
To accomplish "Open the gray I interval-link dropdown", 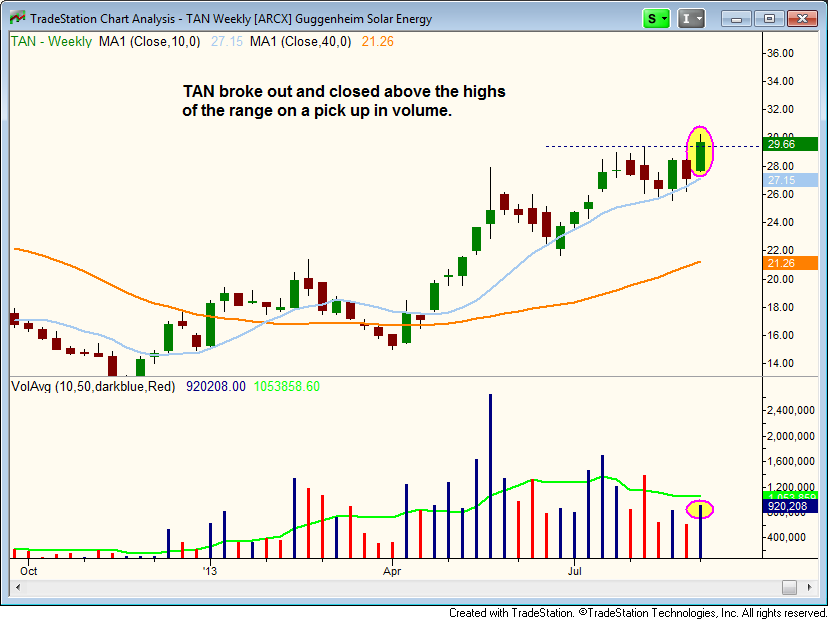I will (691, 19).
